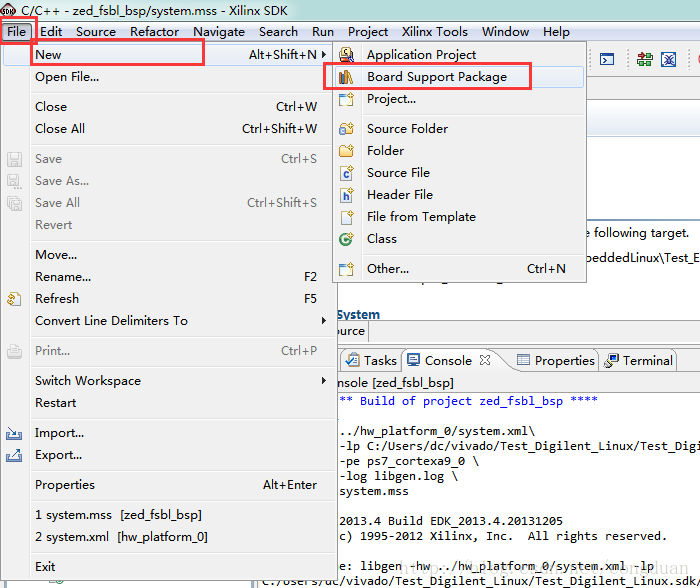Viewport: 700px width, 588px height.
Task: Click the Other... wizard icon
Action: coord(346,269)
